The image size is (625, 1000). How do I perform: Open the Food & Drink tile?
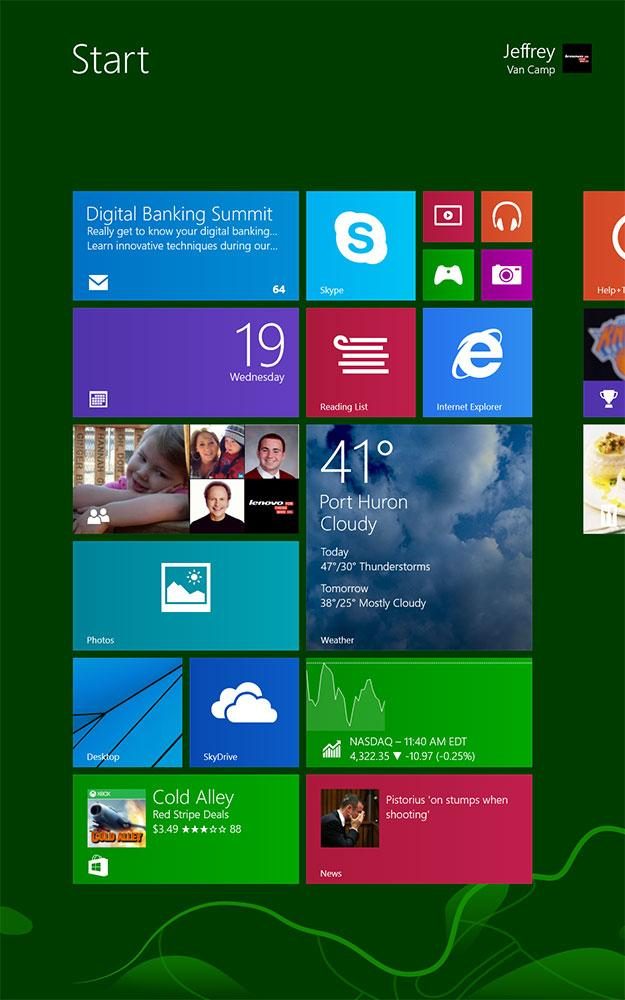pos(604,479)
